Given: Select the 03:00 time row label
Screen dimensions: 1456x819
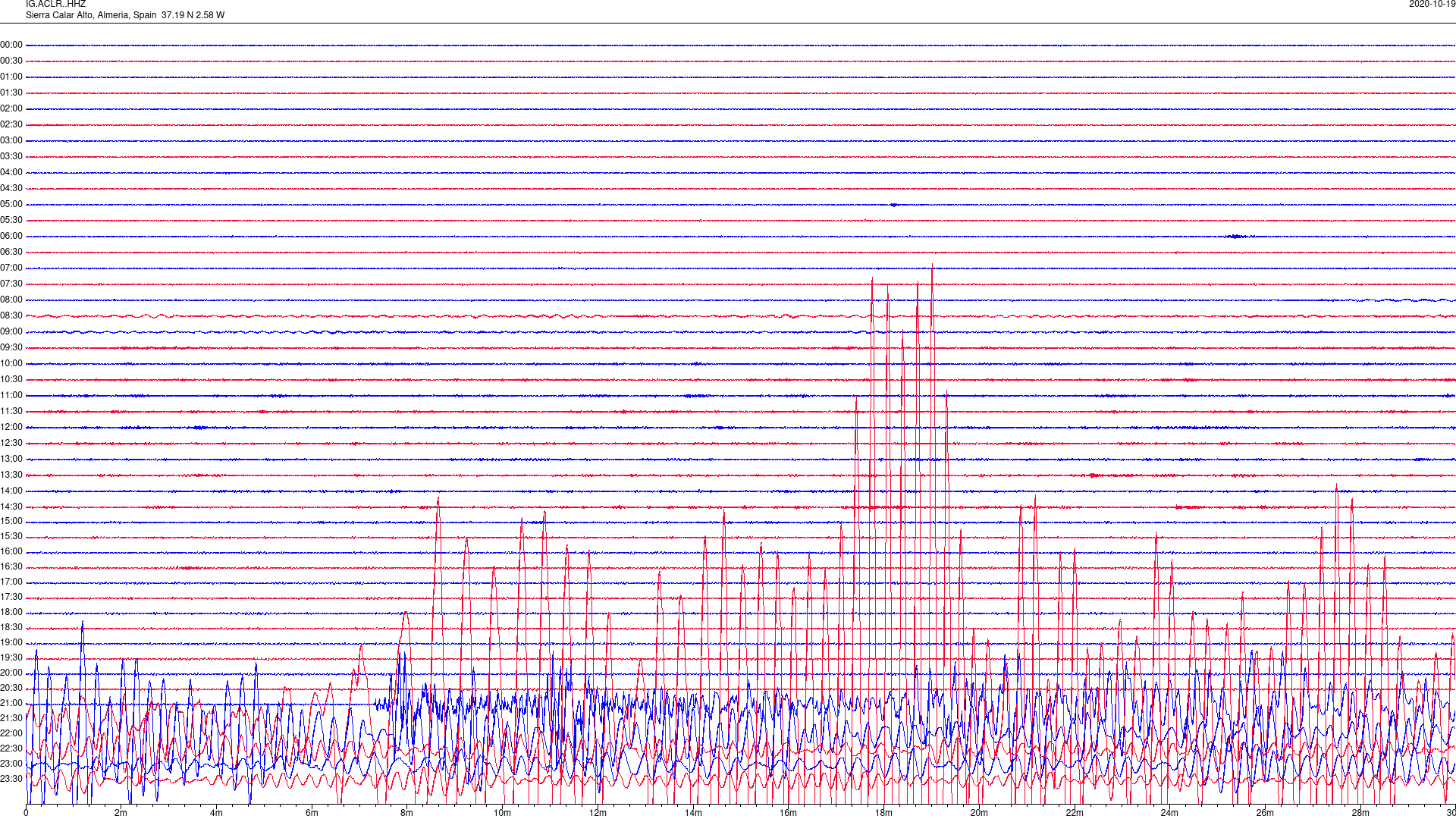Looking at the screenshot, I should 11,140.
